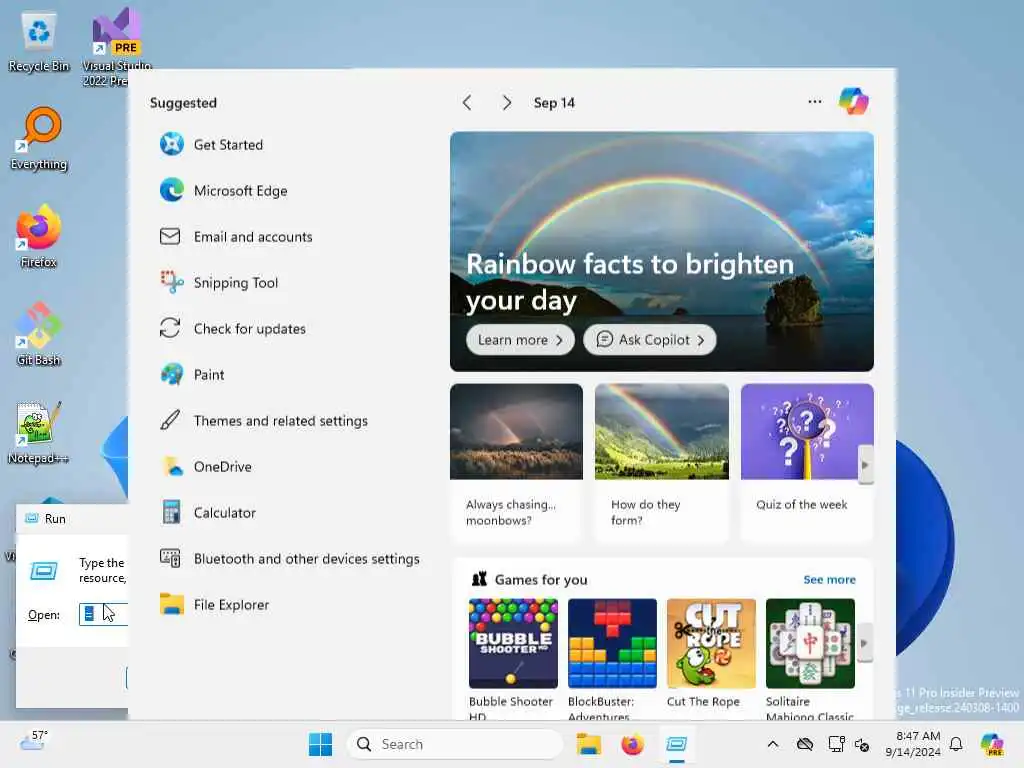
Task: Open the BlockBuster Adventures game
Action: click(612, 658)
